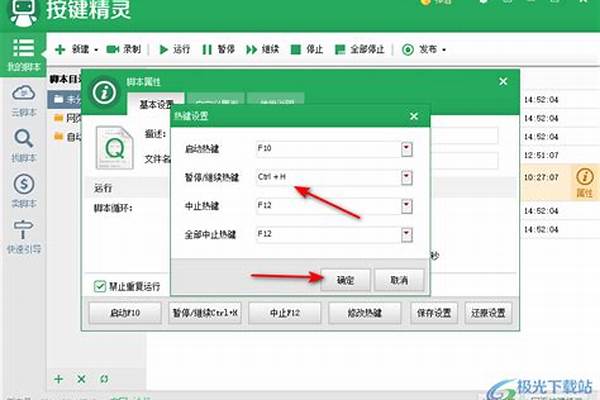600x400 pixels.
Task: Refresh list with bottom refresh icon
Action: tap(104, 379)
